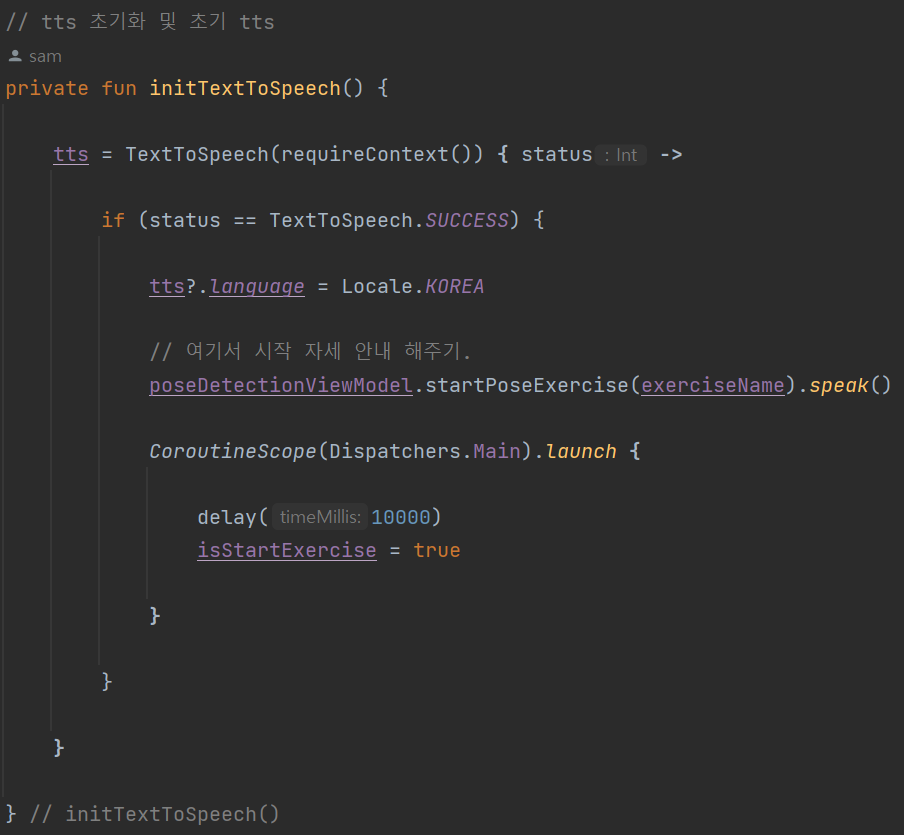
Task: Click the 10000 value
Action: pyautogui.click(x=401, y=517)
